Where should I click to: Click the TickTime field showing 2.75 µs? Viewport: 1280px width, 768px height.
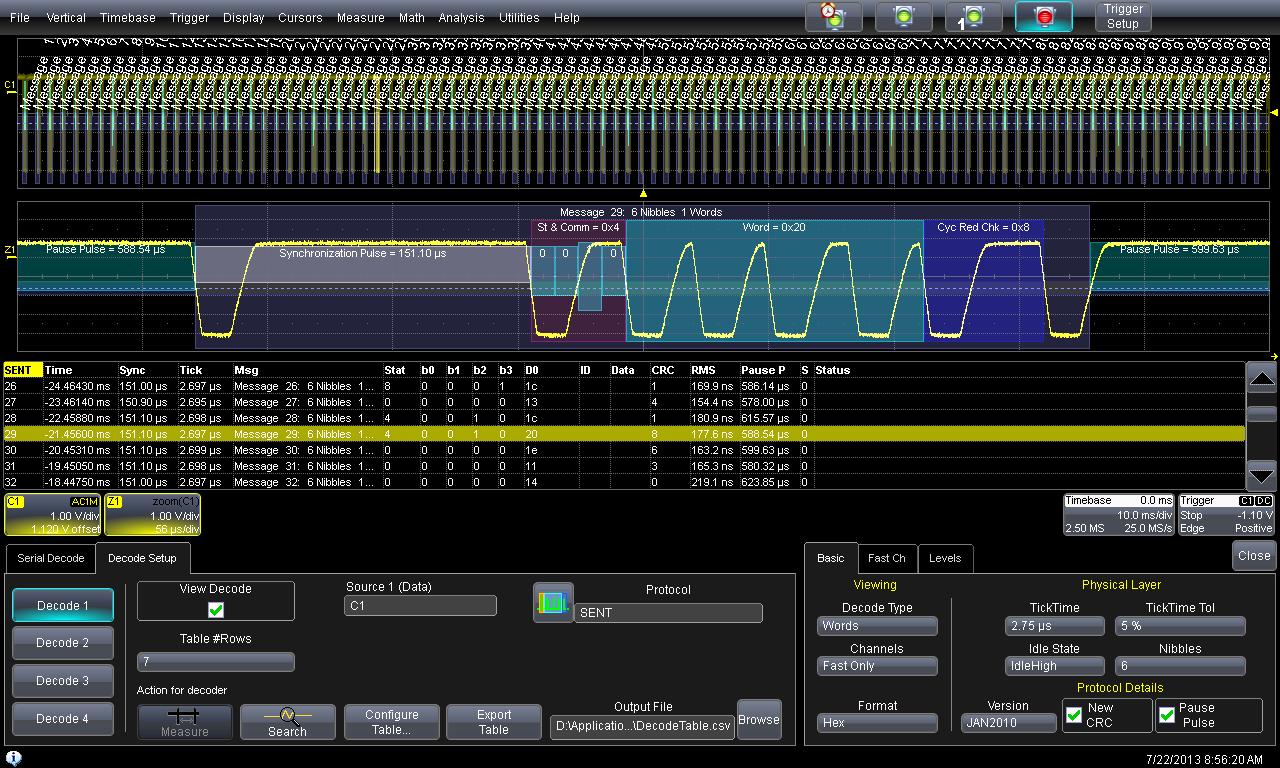click(x=1054, y=626)
